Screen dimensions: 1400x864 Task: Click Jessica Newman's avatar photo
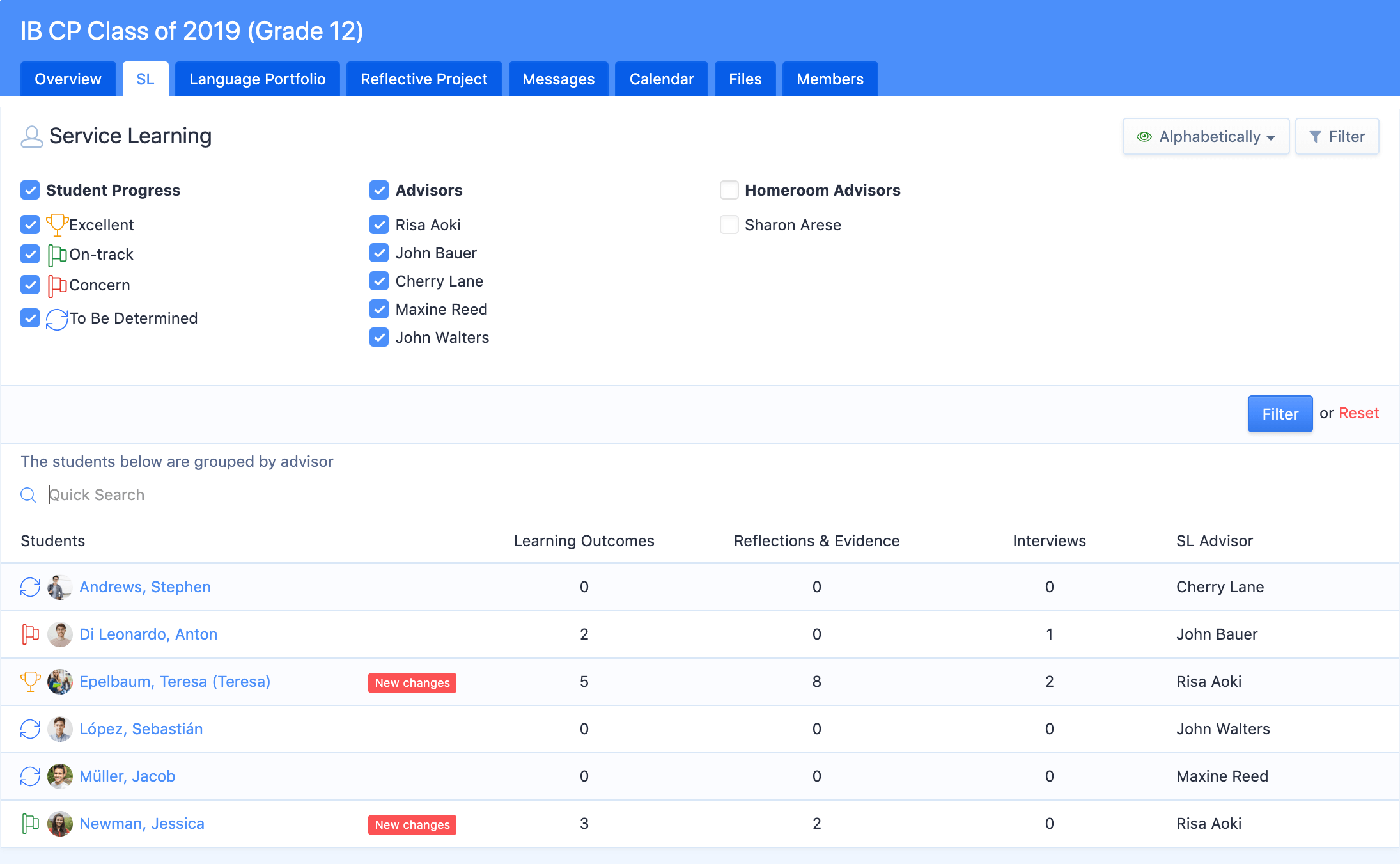[60, 824]
